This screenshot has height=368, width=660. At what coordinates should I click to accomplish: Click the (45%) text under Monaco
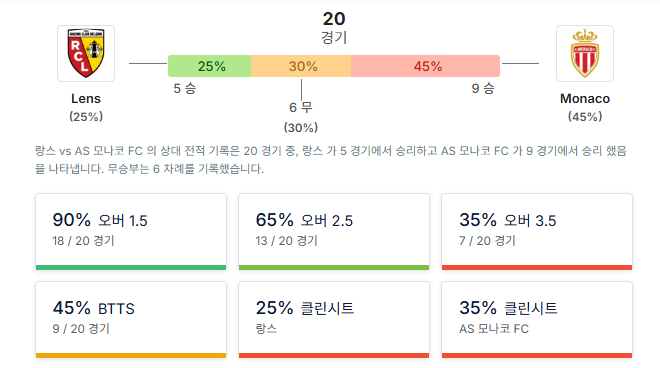pos(585,117)
